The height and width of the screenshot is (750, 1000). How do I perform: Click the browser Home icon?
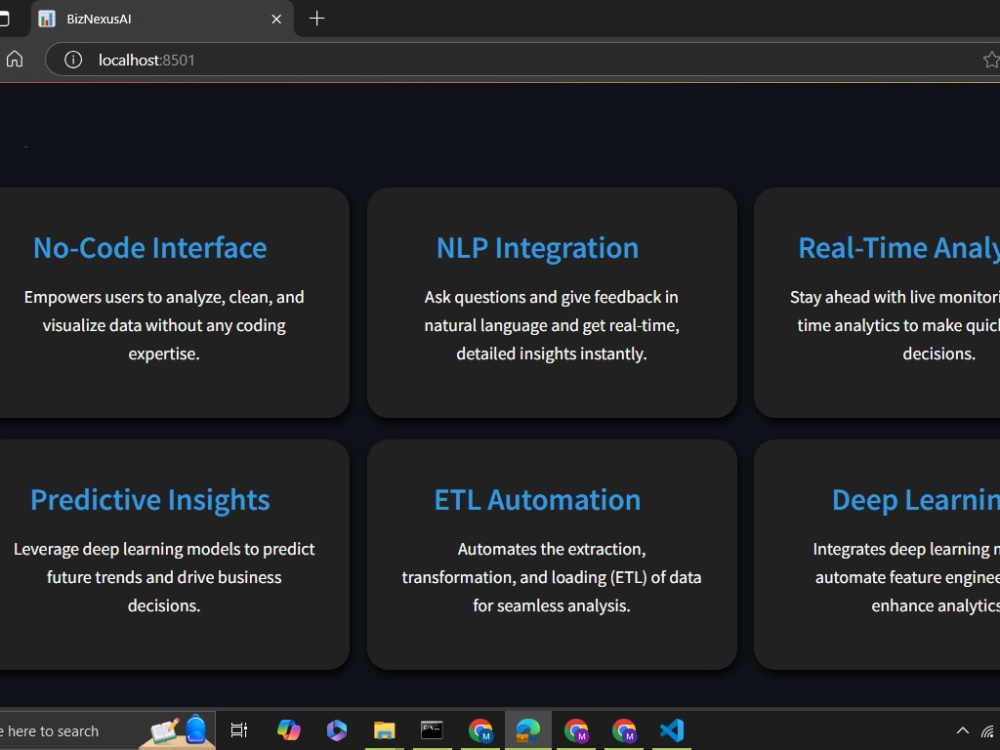click(14, 59)
